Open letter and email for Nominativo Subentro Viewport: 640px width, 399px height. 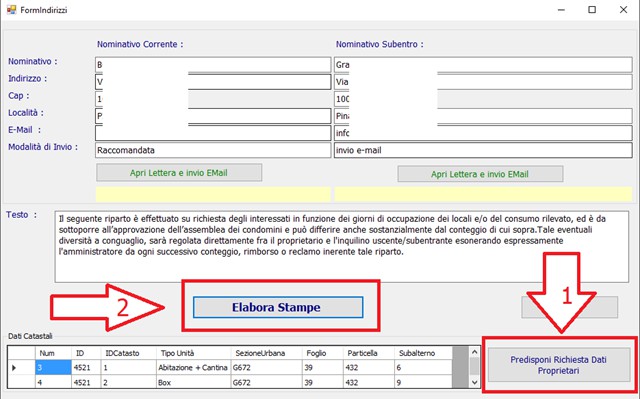point(480,174)
